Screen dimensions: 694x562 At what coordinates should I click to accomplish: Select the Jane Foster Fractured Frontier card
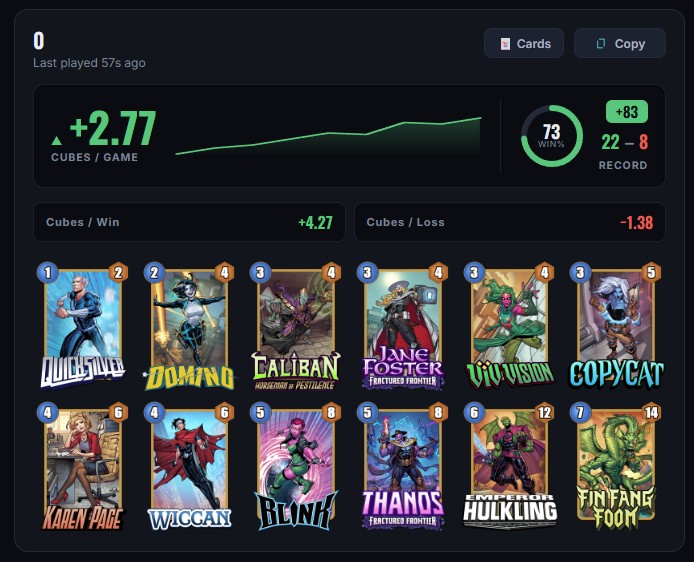pos(403,327)
